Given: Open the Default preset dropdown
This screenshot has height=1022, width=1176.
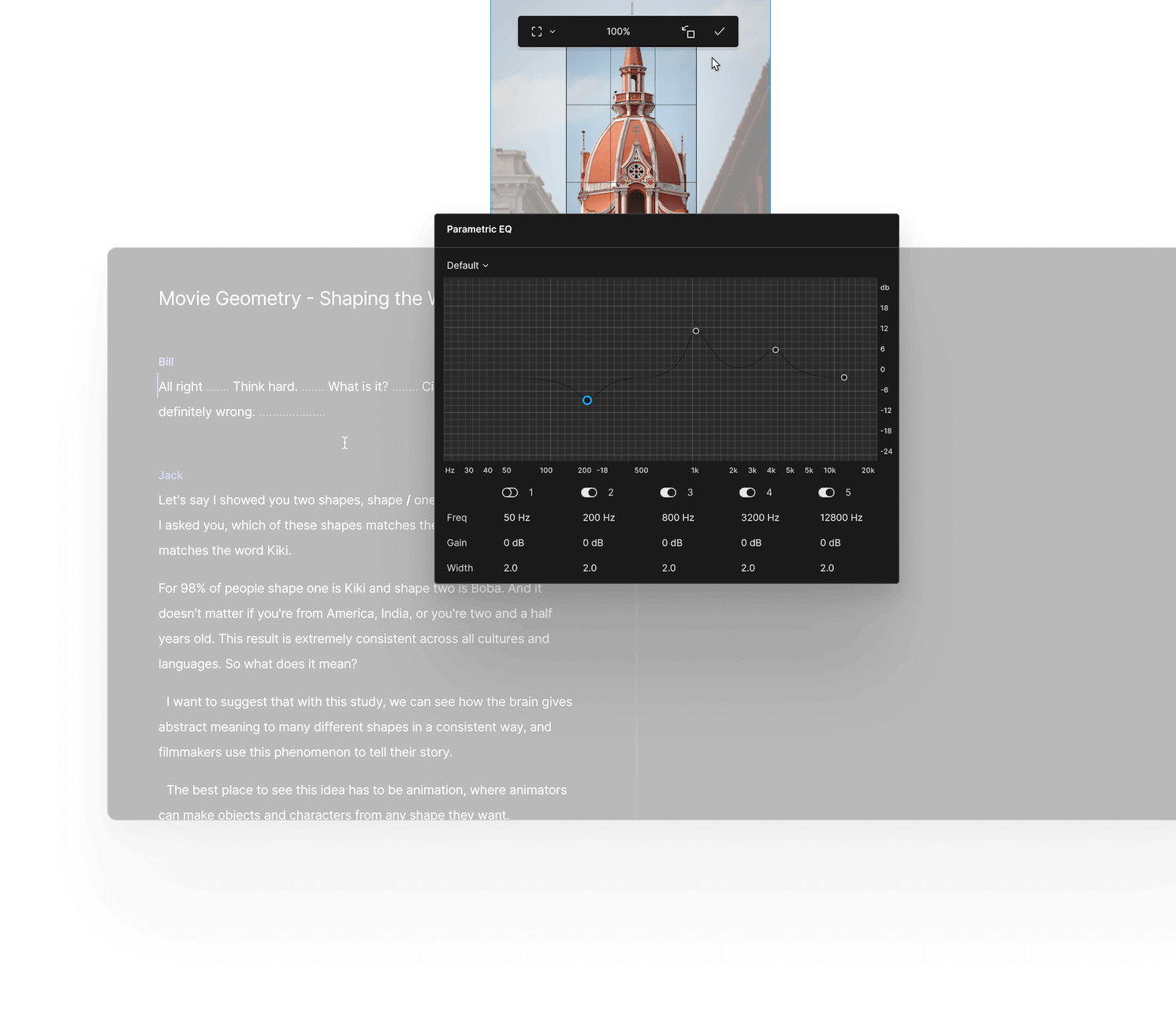Looking at the screenshot, I should pos(467,266).
